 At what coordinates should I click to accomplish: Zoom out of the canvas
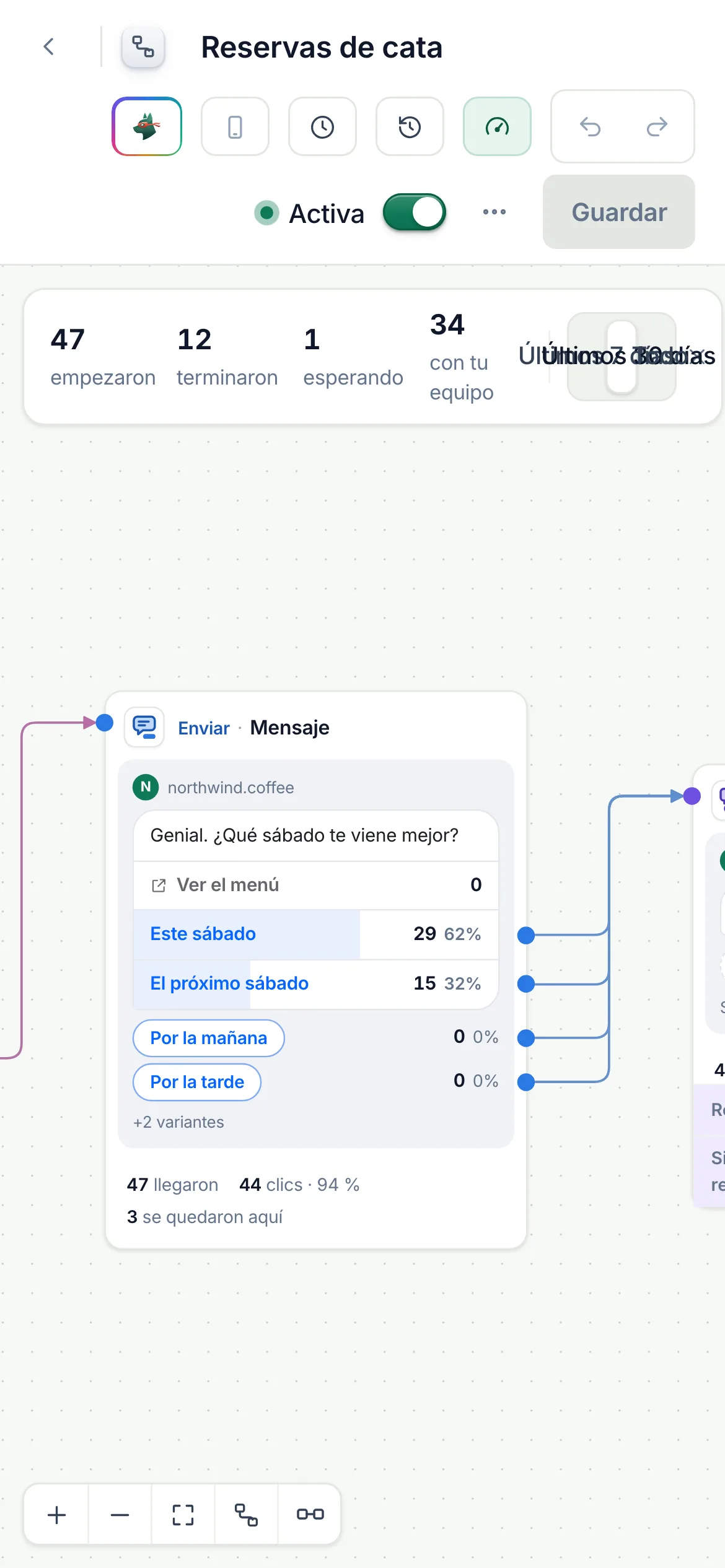tap(120, 1515)
